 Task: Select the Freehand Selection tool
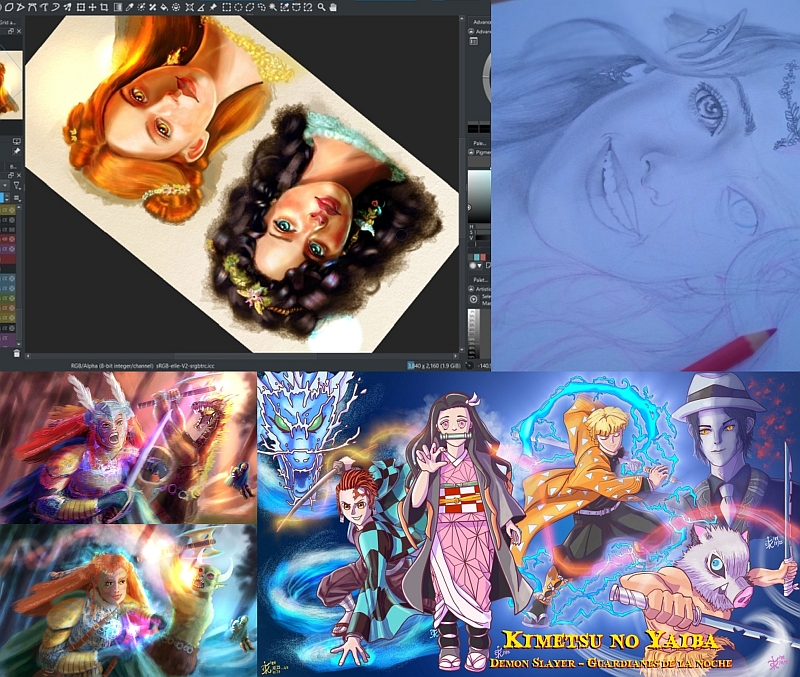262,7
